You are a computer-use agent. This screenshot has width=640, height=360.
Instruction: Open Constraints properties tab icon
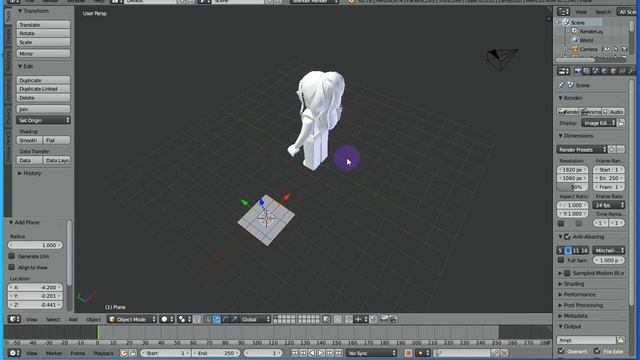[622, 71]
